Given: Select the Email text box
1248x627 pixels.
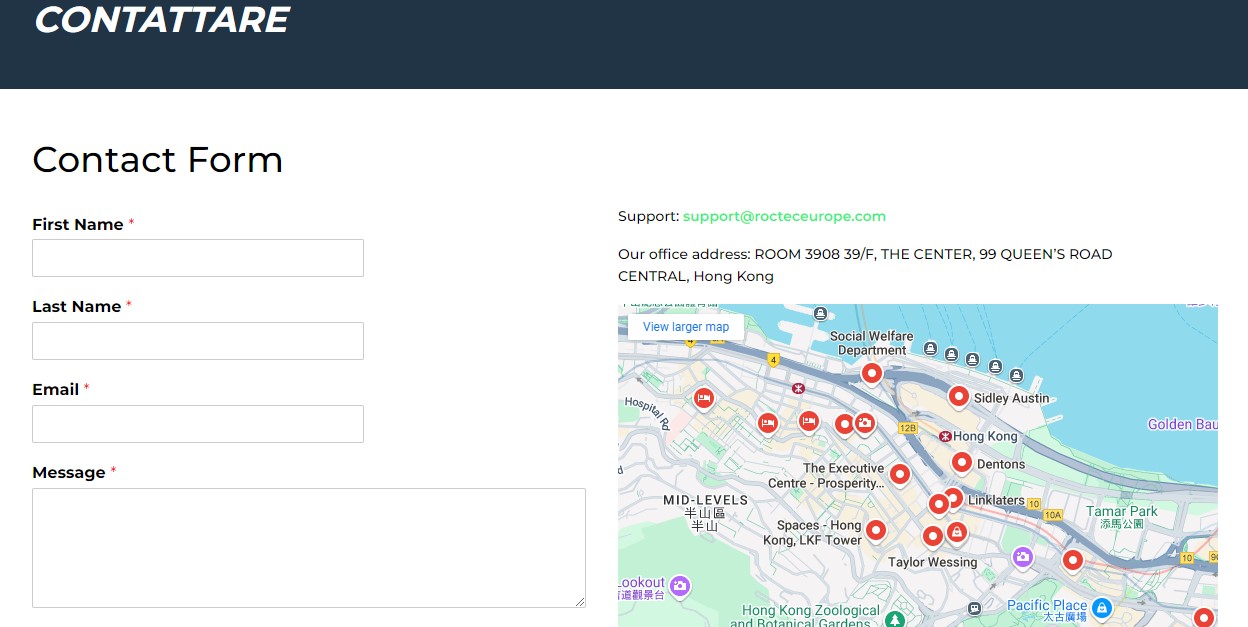Looking at the screenshot, I should pos(198,424).
